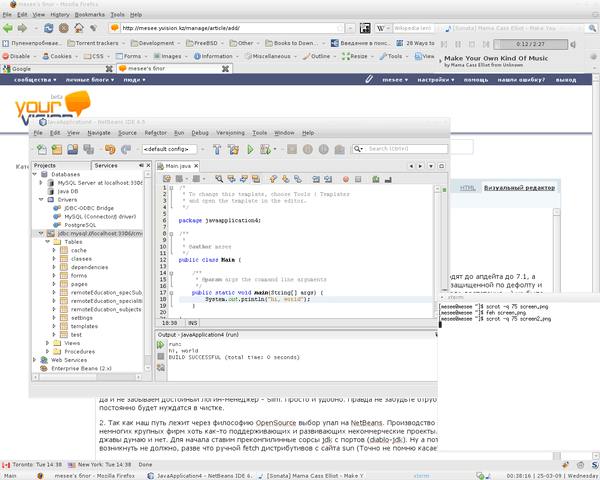This screenshot has width=600, height=480.
Task: Click editor find selection magnifier icon
Action: (x=219, y=179)
